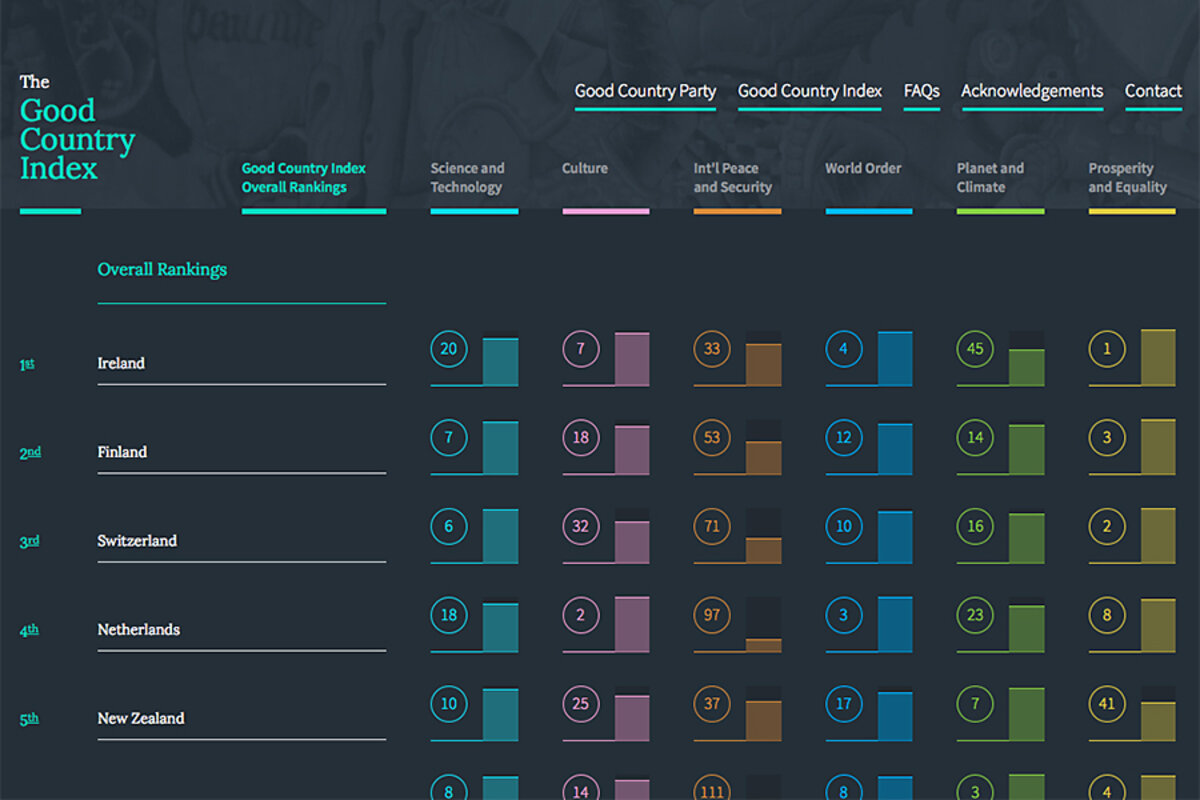Viewport: 1200px width, 800px height.
Task: Open the Contact page
Action: pos(1153,91)
